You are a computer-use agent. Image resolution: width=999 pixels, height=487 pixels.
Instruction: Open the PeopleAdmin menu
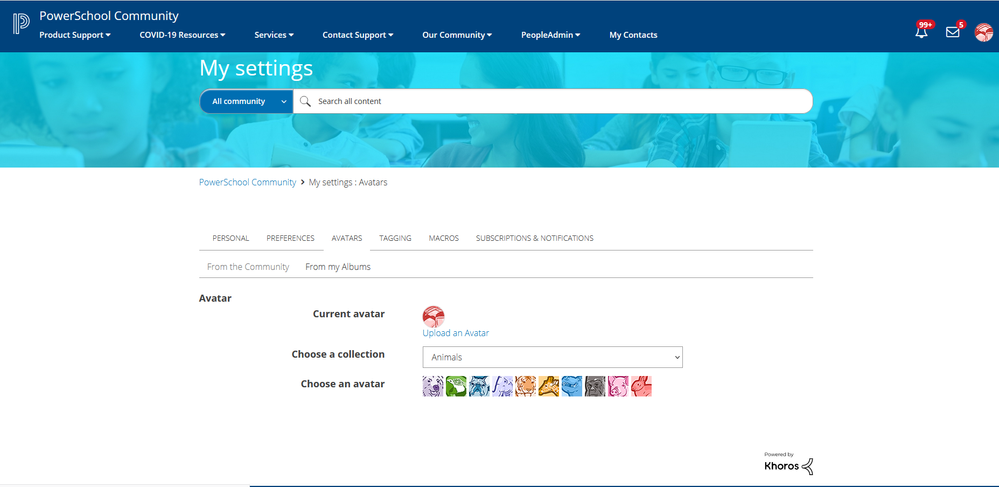point(550,35)
